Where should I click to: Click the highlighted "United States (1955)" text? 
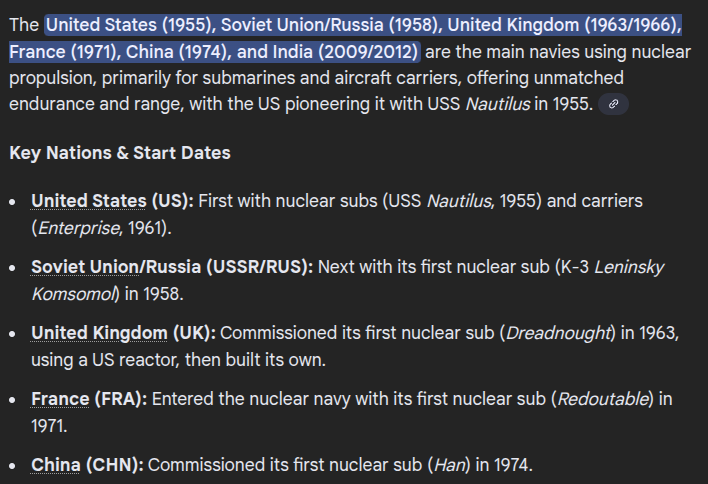pos(127,25)
